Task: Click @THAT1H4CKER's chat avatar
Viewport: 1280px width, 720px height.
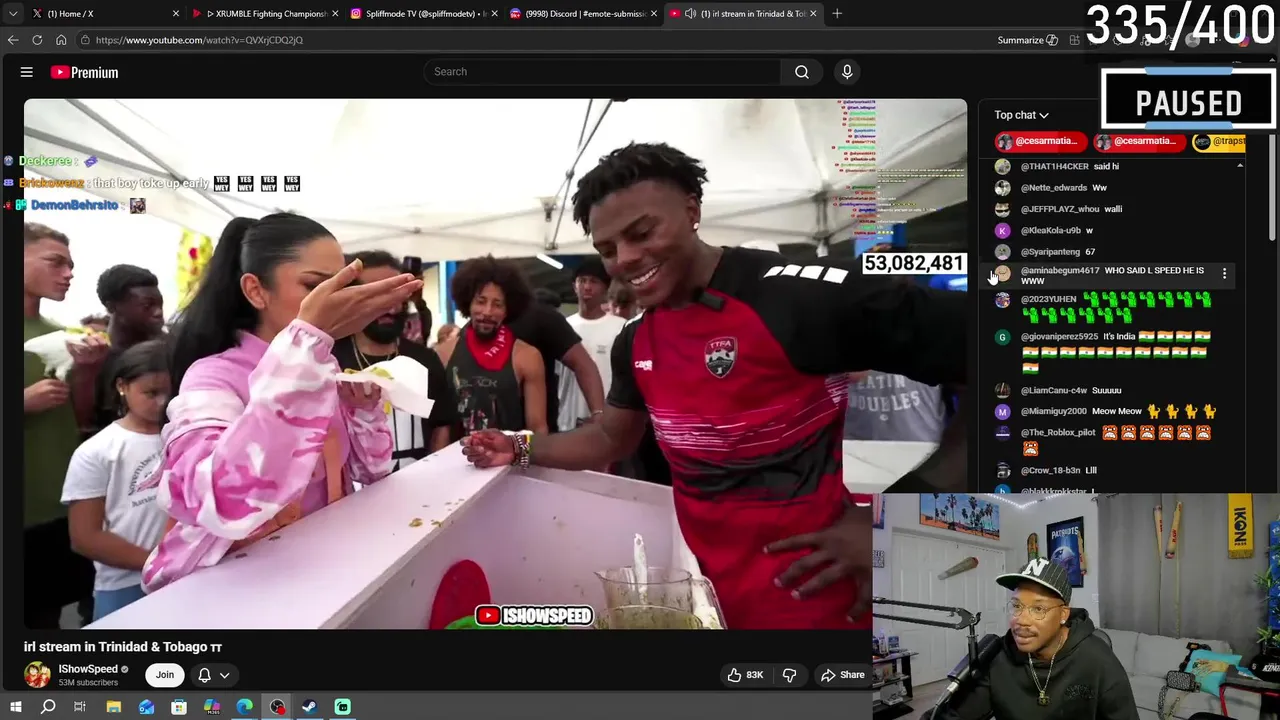Action: click(1002, 167)
